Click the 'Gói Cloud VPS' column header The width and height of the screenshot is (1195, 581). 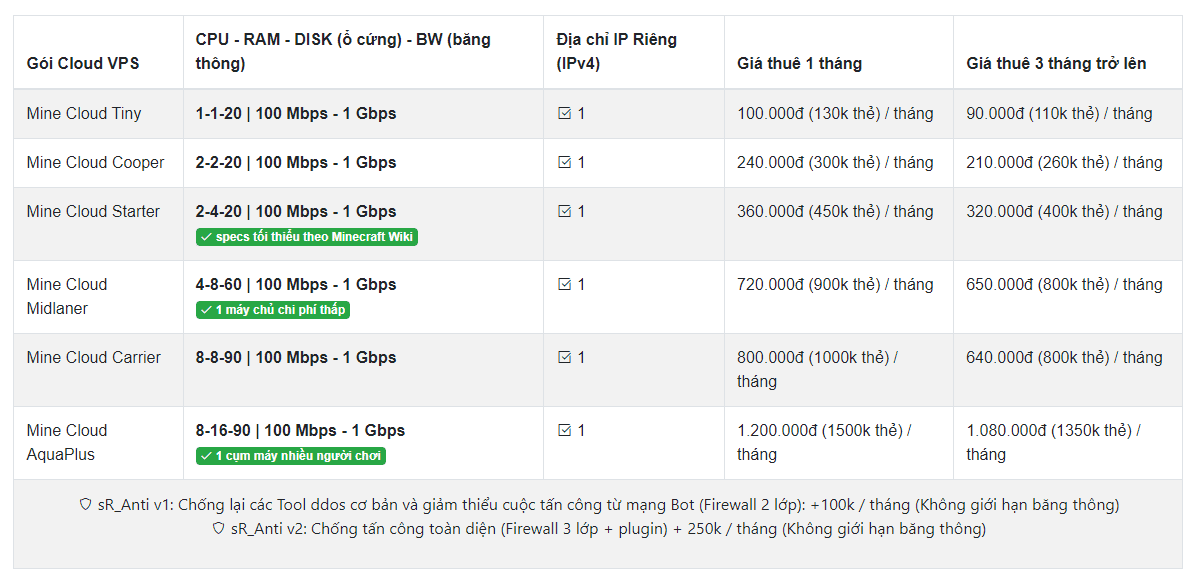[83, 64]
